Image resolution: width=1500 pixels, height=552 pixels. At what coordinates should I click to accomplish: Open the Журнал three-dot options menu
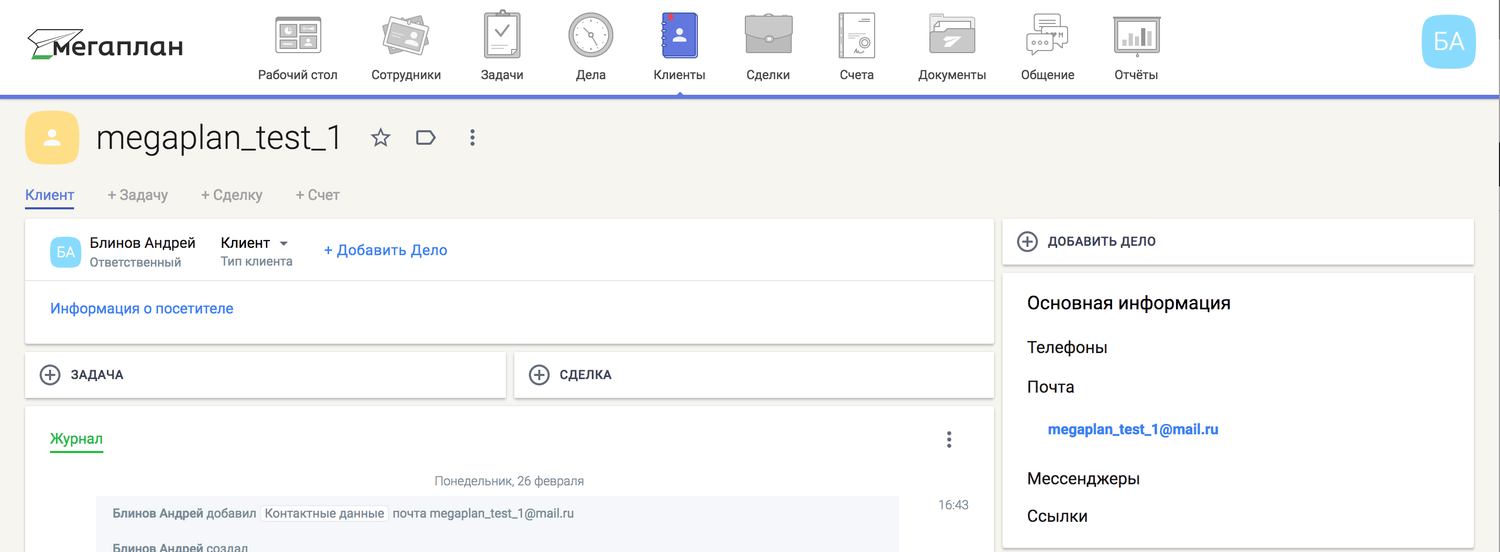[x=948, y=439]
